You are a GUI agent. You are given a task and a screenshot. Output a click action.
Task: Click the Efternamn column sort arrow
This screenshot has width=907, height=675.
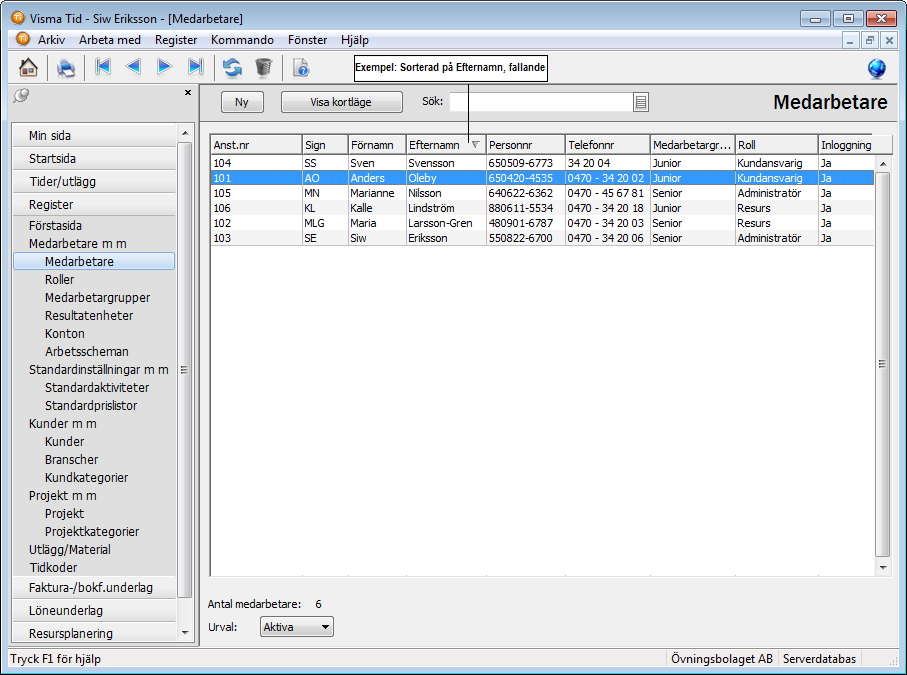(475, 145)
